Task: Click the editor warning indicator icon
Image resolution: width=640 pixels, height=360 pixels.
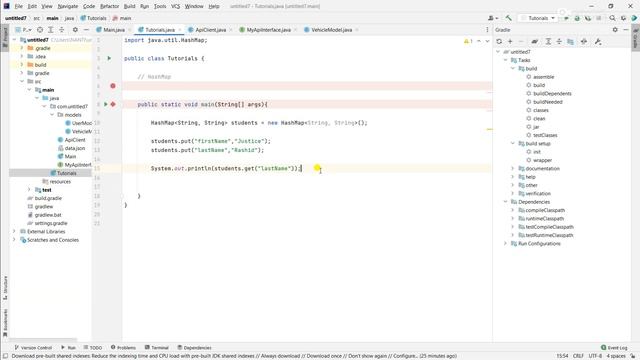Action: [468, 41]
